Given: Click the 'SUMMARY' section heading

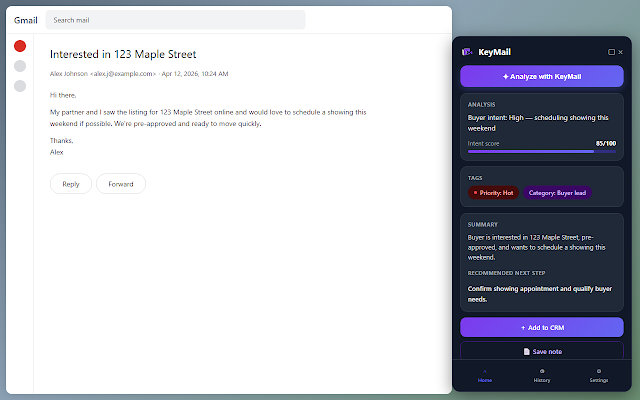Looking at the screenshot, I should pyautogui.click(x=482, y=224).
